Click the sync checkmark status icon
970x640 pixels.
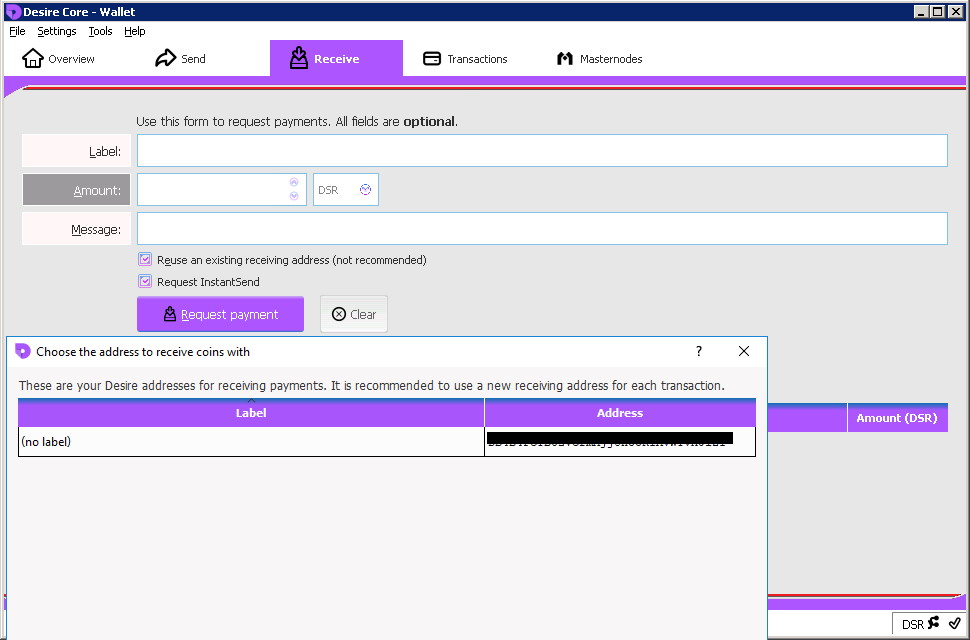point(955,623)
